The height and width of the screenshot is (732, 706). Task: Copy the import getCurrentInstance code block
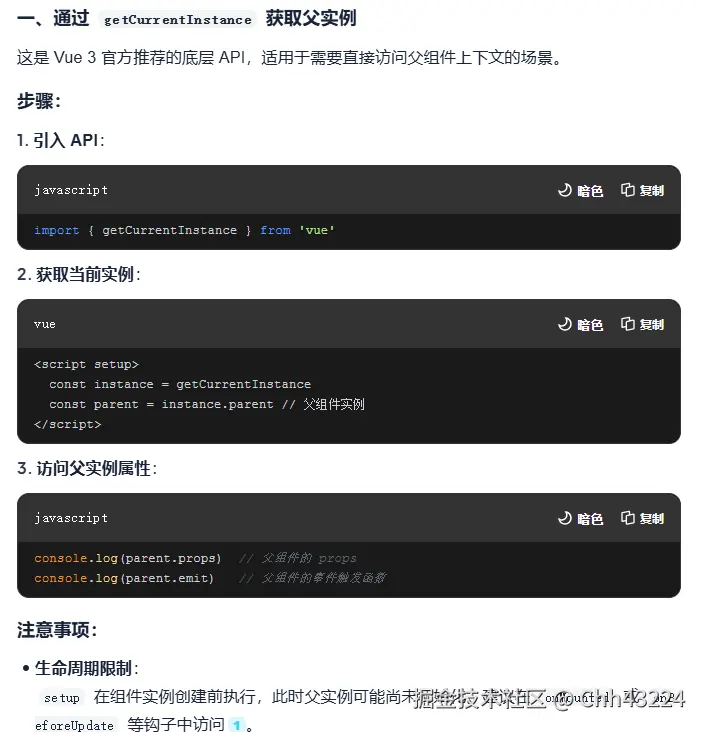click(x=642, y=190)
